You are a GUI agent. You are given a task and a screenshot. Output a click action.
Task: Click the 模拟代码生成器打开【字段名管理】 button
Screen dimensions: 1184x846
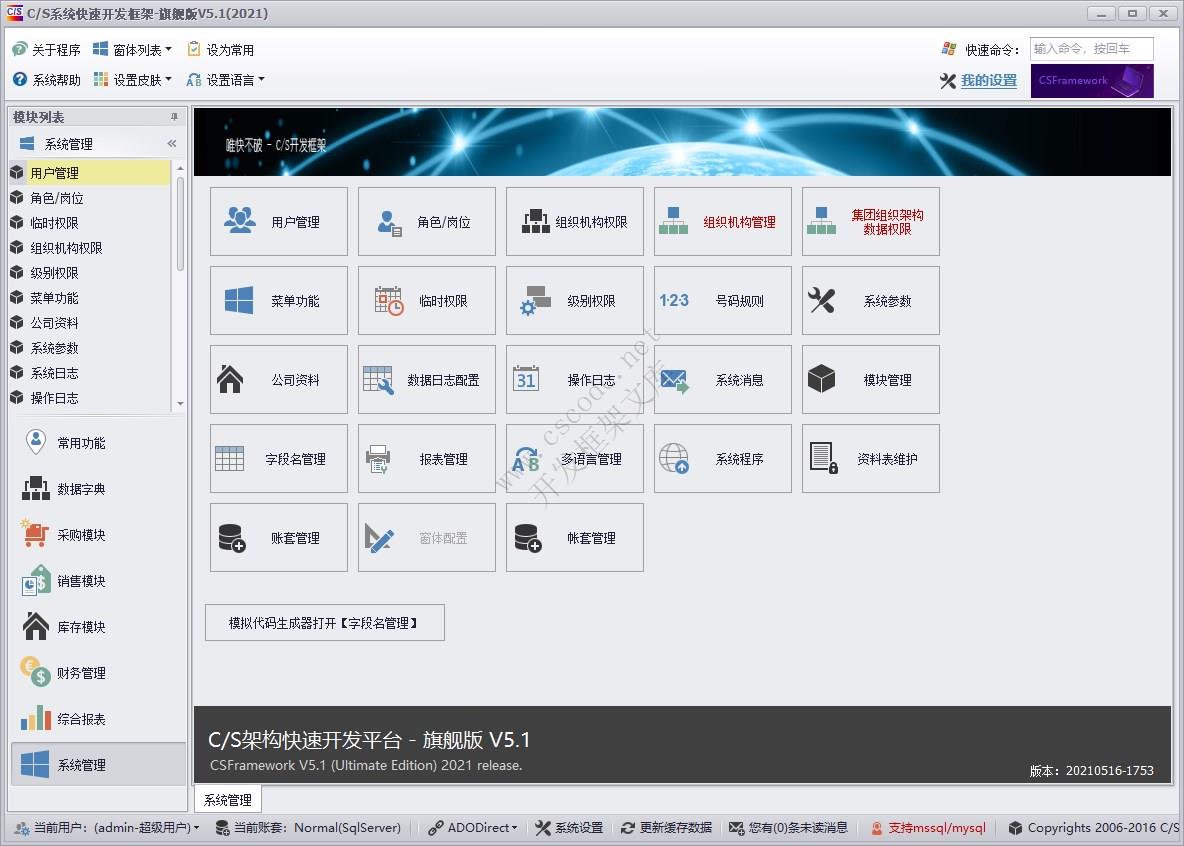324,622
